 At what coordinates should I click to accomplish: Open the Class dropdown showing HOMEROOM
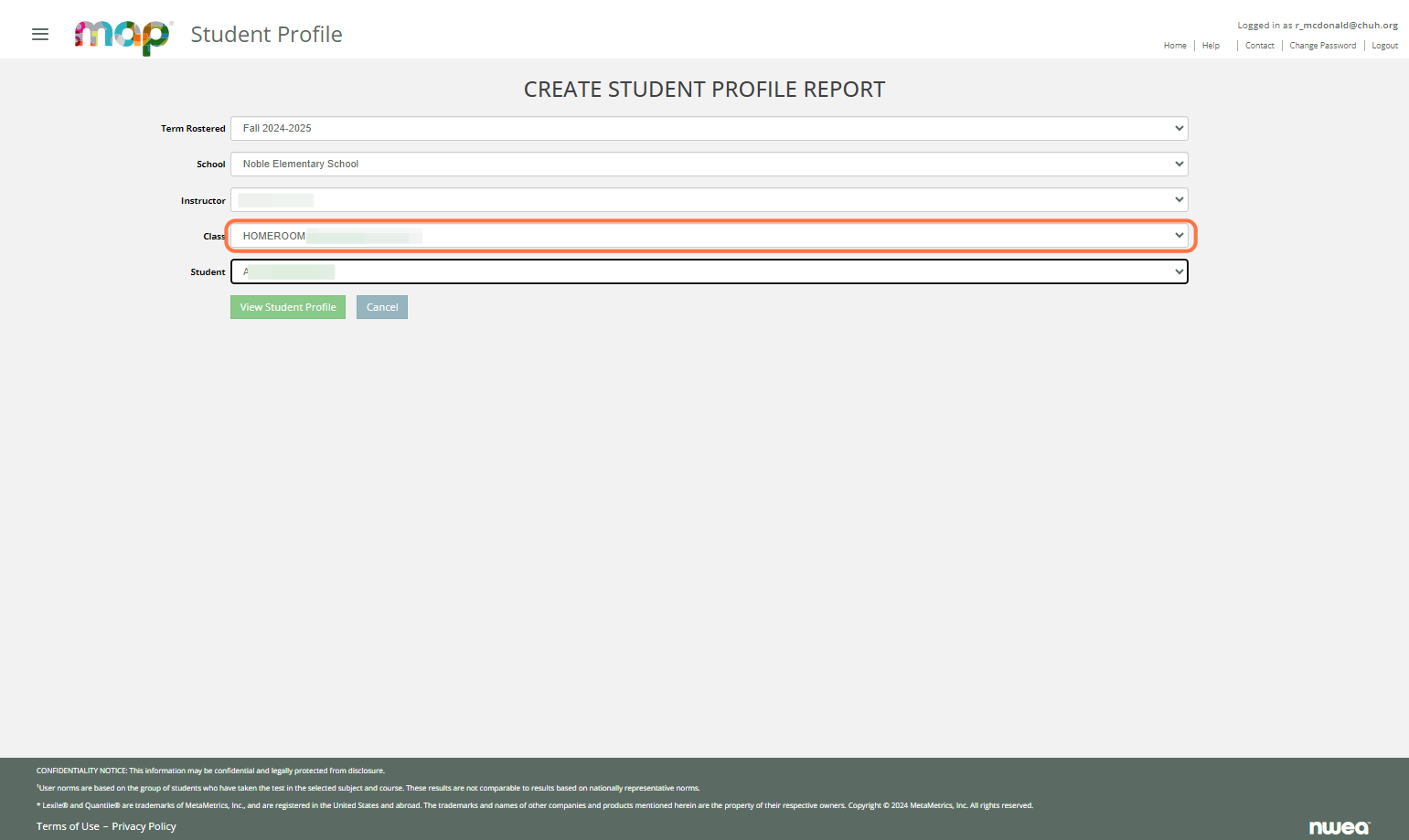coord(709,236)
